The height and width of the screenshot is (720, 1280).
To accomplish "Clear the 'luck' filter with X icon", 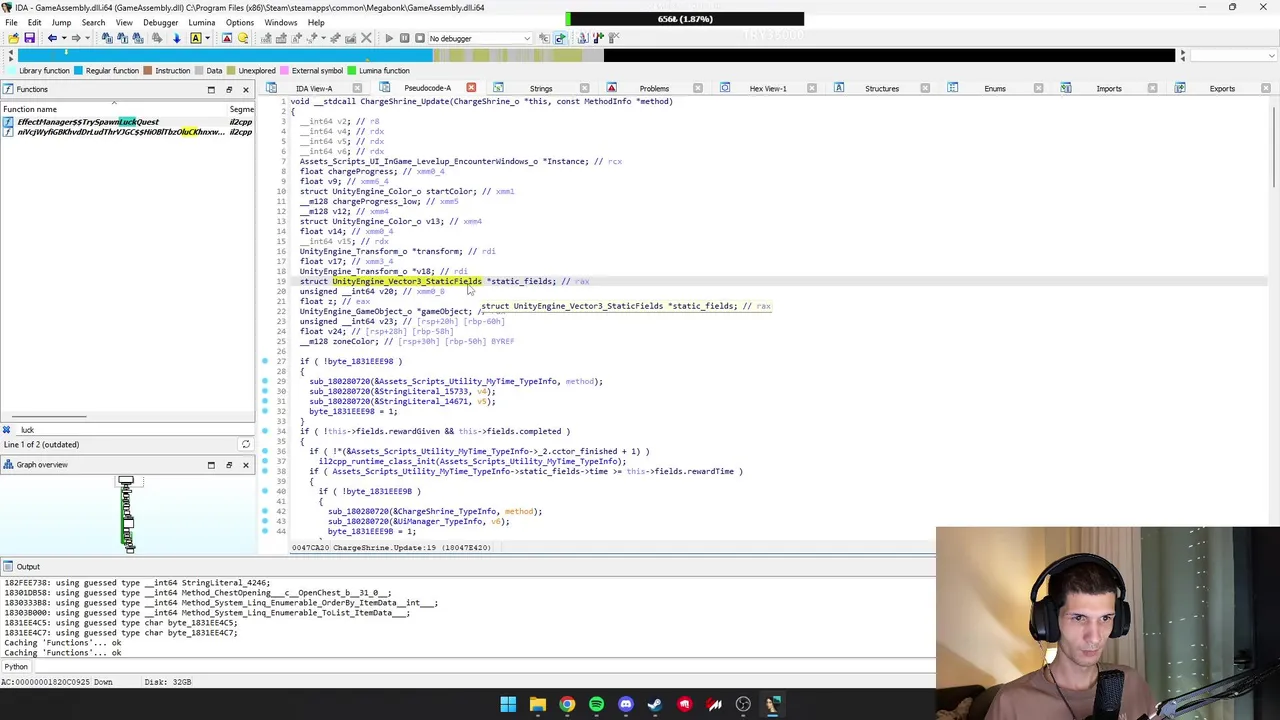I will [6, 430].
